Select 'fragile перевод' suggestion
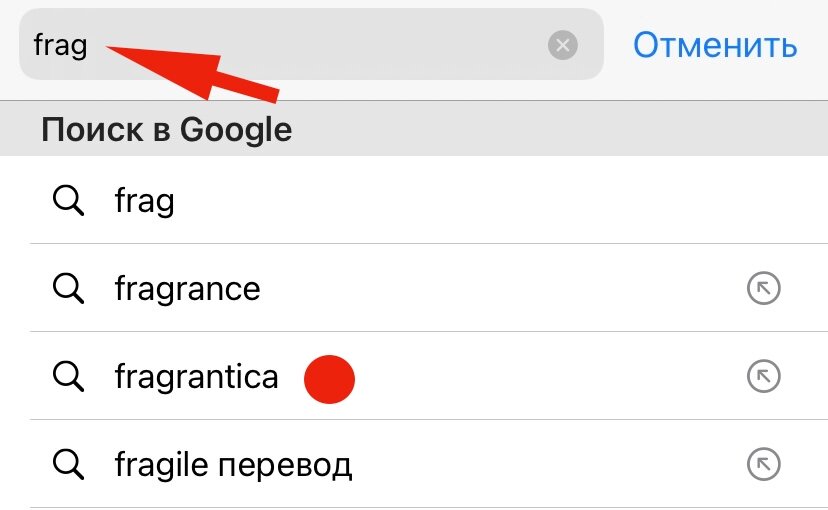 [x=233, y=465]
